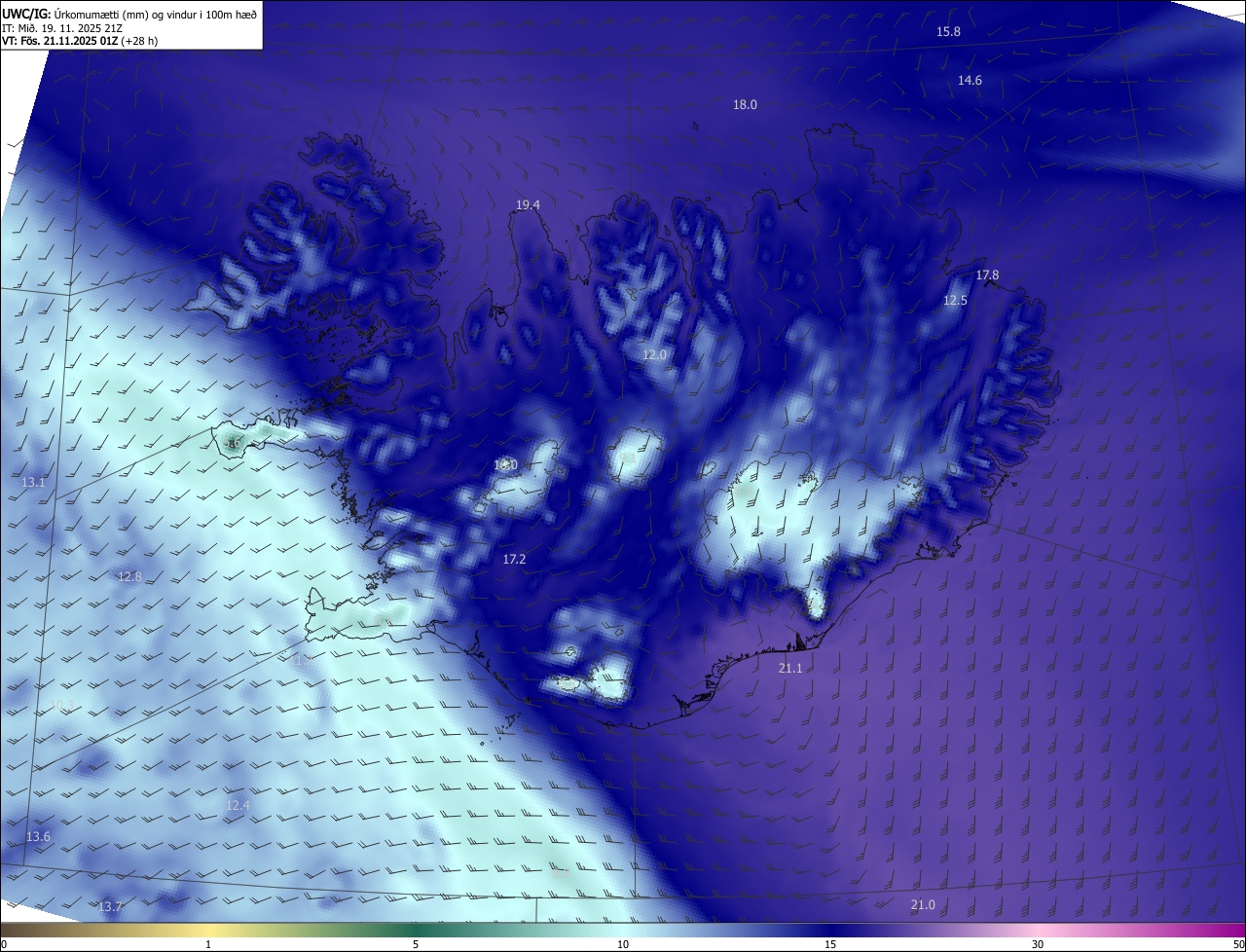The image size is (1246, 952).
Task: Click the 18.0 value label
Action: tap(745, 105)
